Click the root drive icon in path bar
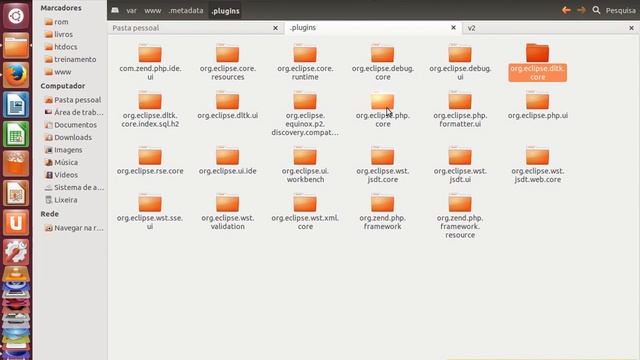The image size is (640, 360). 115,10
